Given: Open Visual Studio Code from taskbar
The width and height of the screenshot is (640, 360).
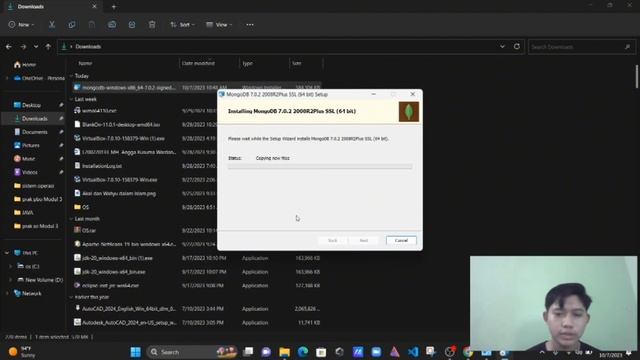Looking at the screenshot, I should click(x=413, y=352).
